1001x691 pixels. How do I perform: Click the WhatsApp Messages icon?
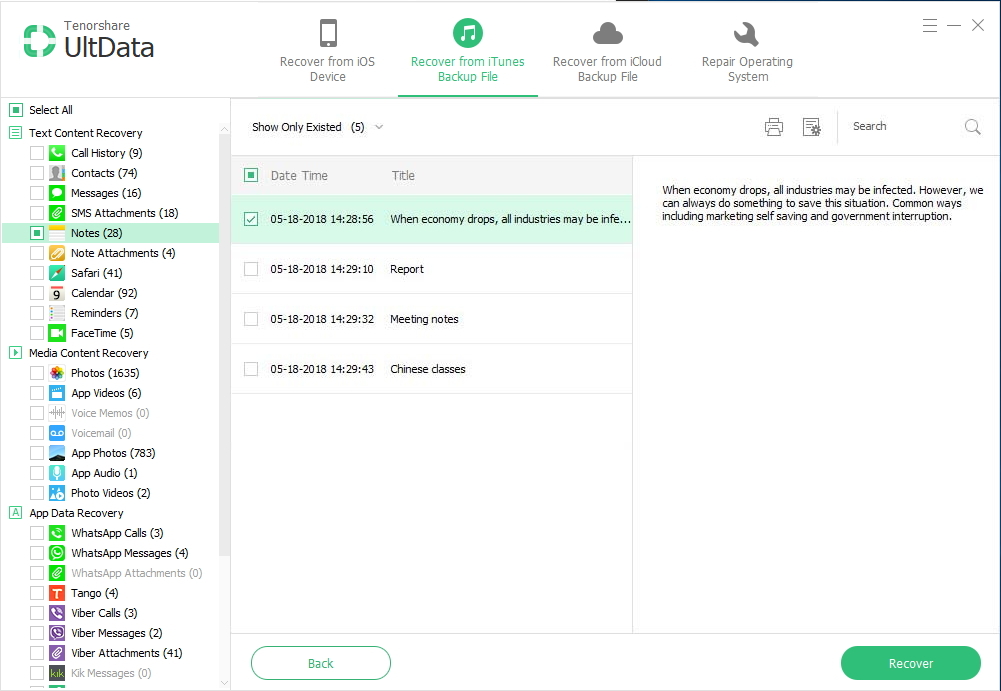coord(57,553)
